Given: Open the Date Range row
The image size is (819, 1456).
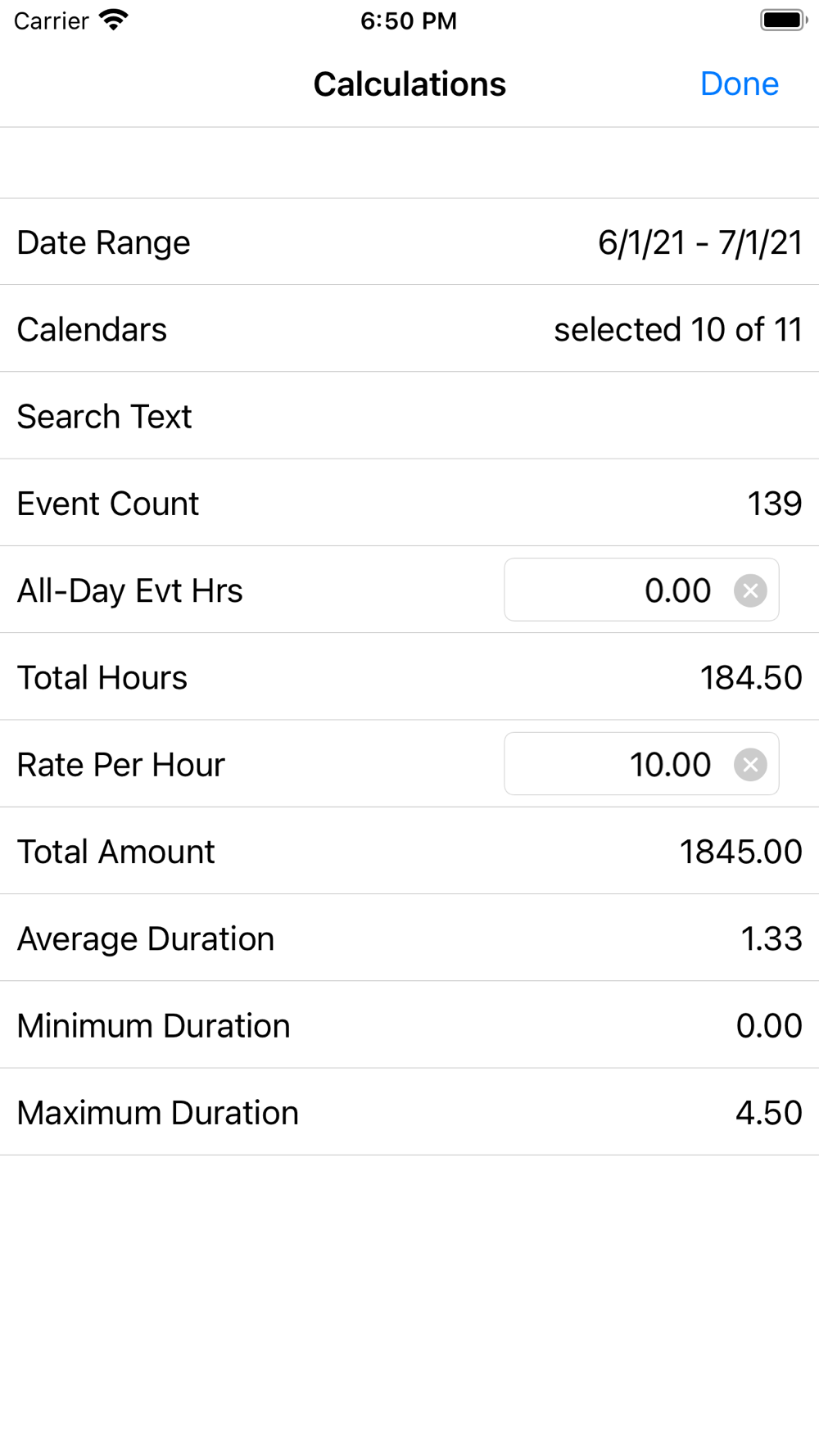Looking at the screenshot, I should point(409,242).
